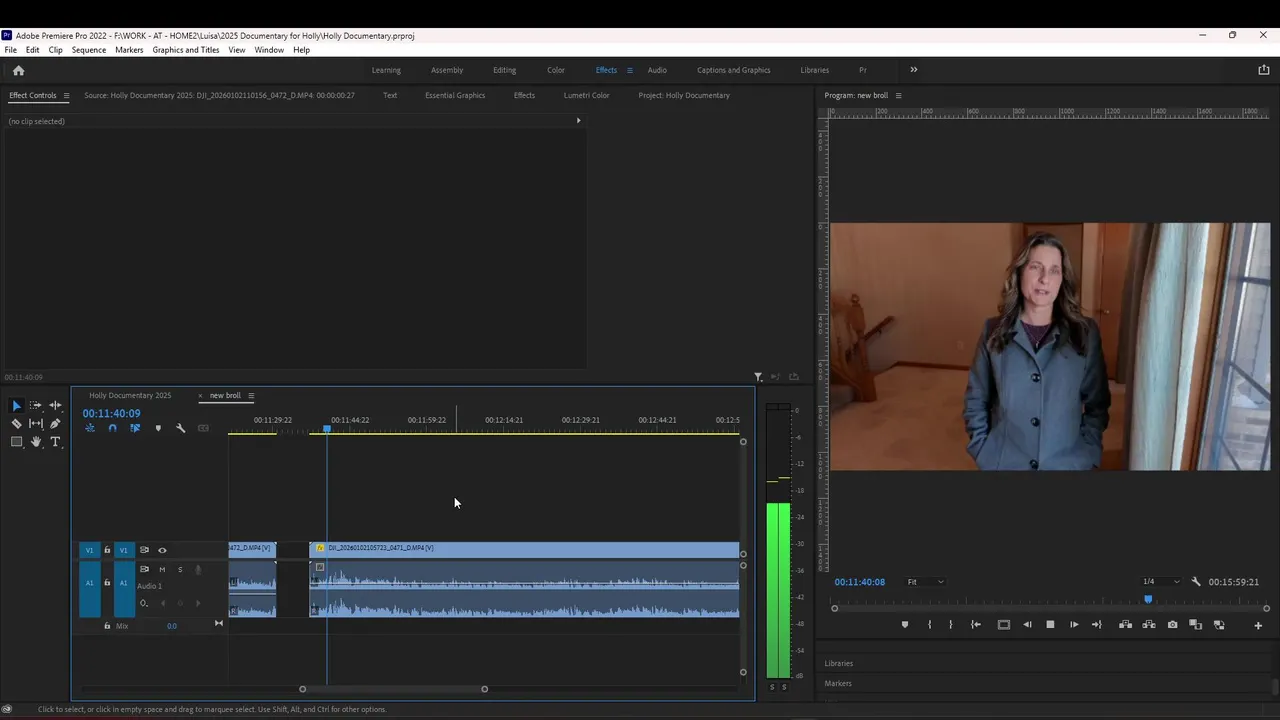The image size is (1280, 720).
Task: Toggle snap in timeline magnet icon
Action: tap(112, 428)
